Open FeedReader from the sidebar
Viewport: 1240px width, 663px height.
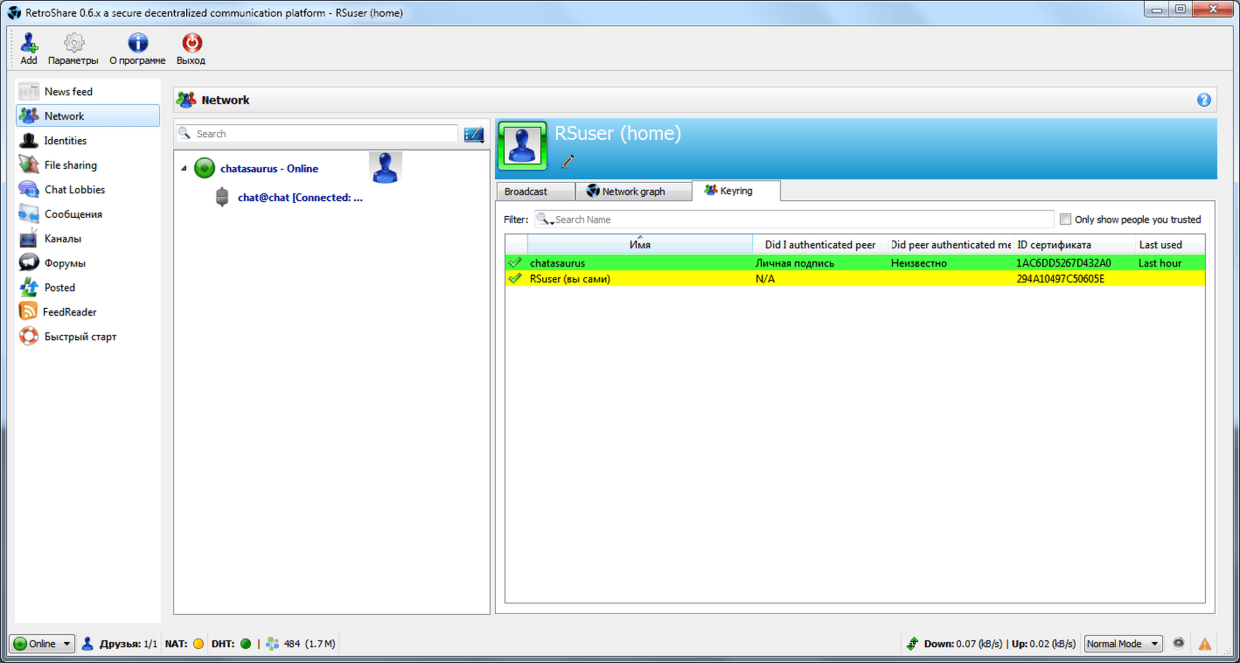pos(69,312)
